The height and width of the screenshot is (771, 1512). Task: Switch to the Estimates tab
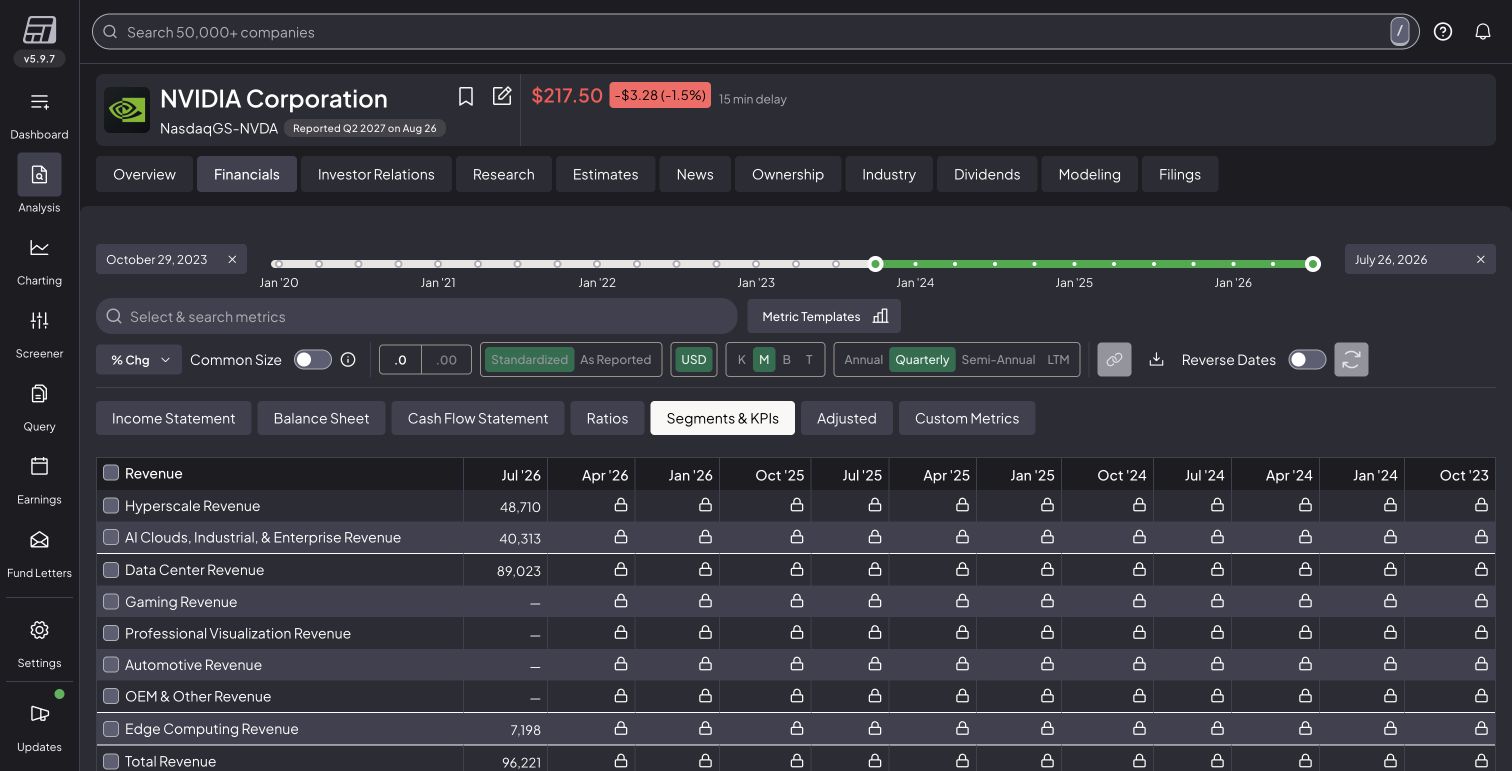click(605, 174)
